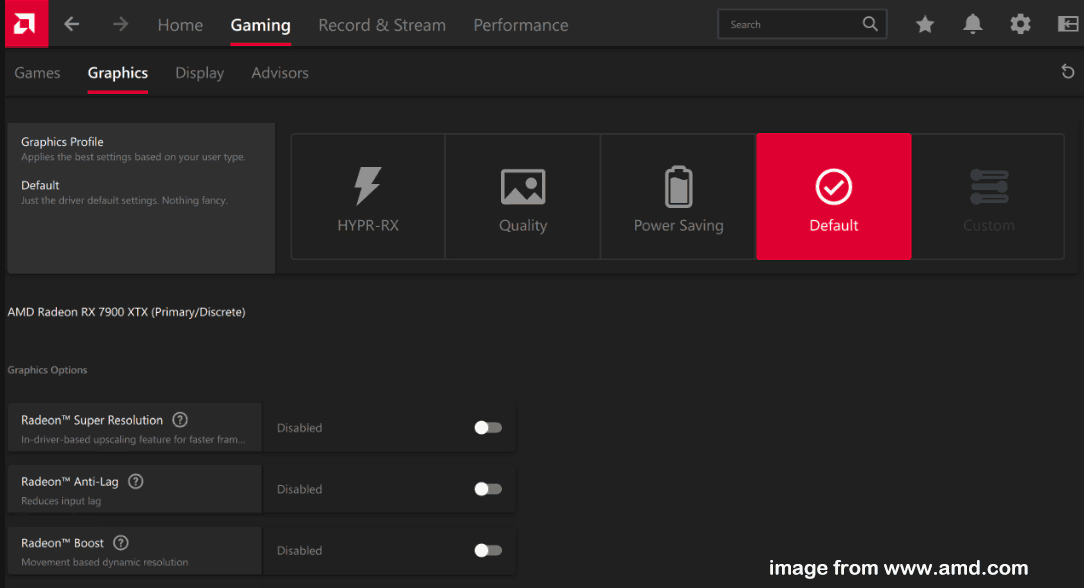The image size is (1084, 588).
Task: Turn on Radeon Boost
Action: [x=487, y=550]
